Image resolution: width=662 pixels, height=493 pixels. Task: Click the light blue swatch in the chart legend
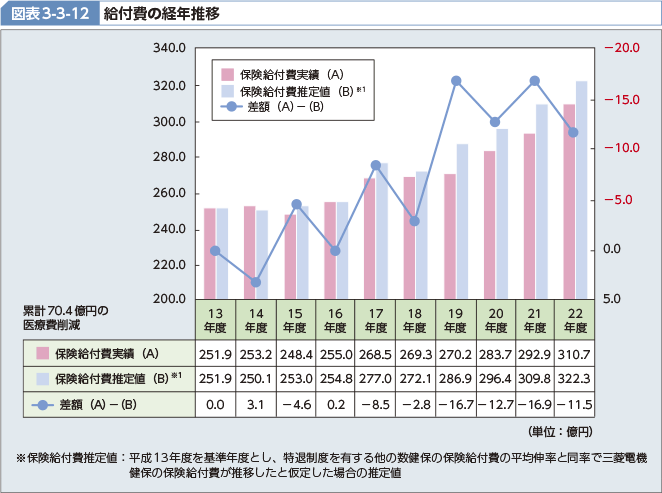click(227, 91)
